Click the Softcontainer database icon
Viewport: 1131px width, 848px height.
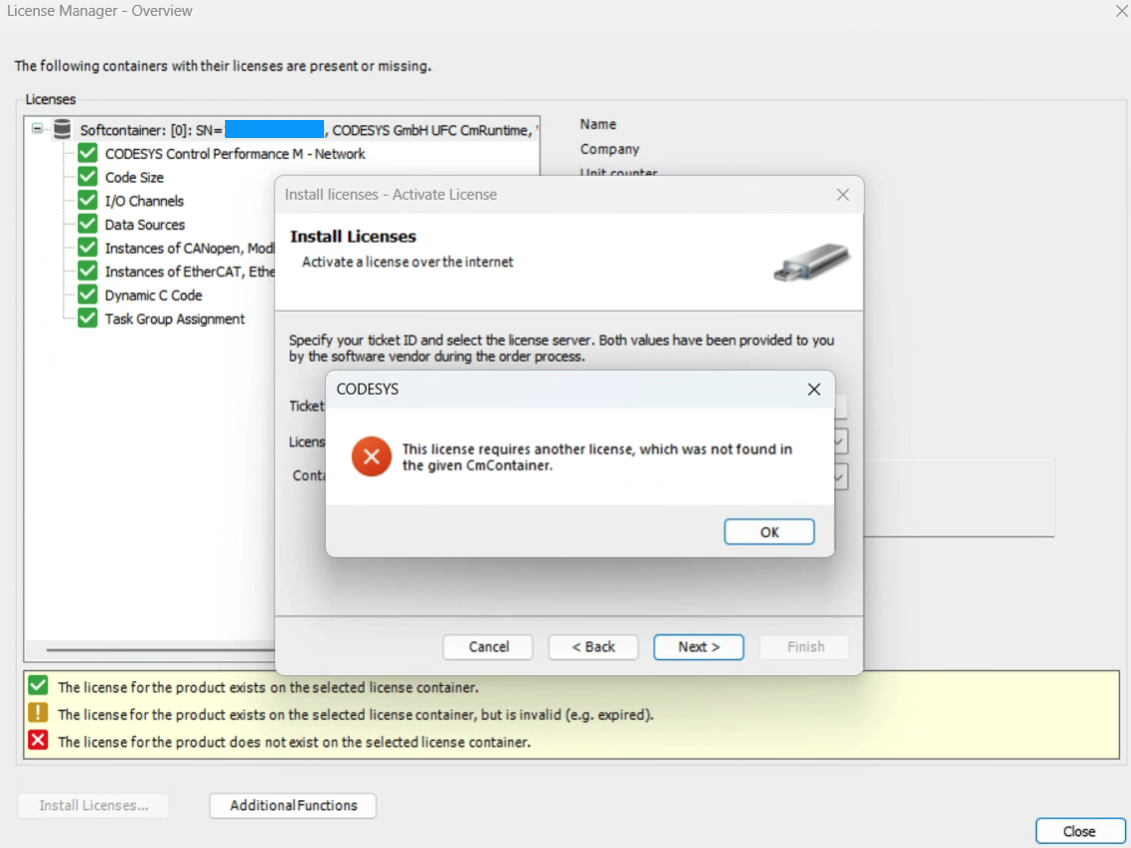point(62,129)
